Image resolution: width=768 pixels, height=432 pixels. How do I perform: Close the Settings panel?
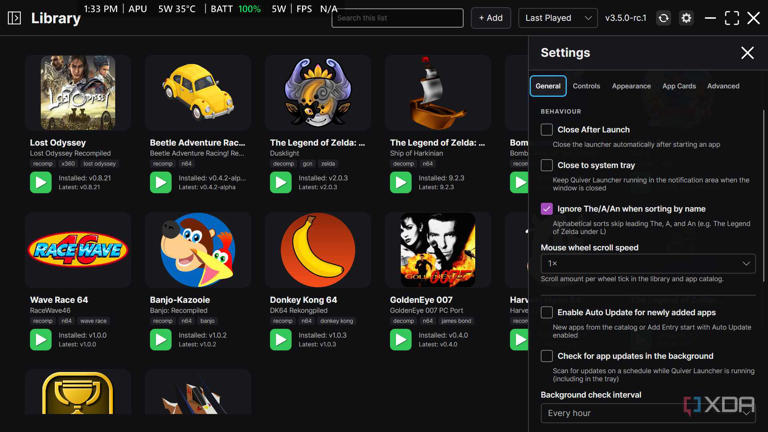point(747,53)
